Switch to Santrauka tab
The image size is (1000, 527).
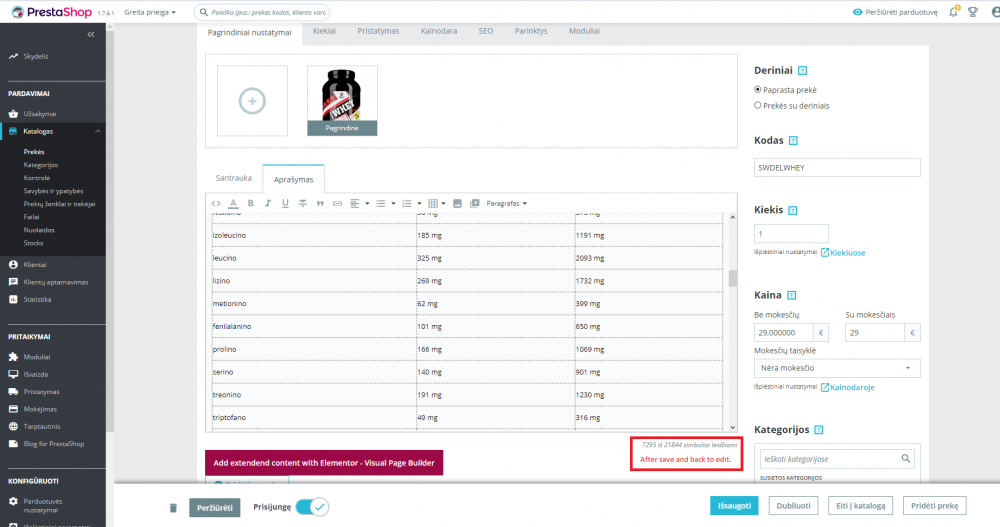point(233,178)
